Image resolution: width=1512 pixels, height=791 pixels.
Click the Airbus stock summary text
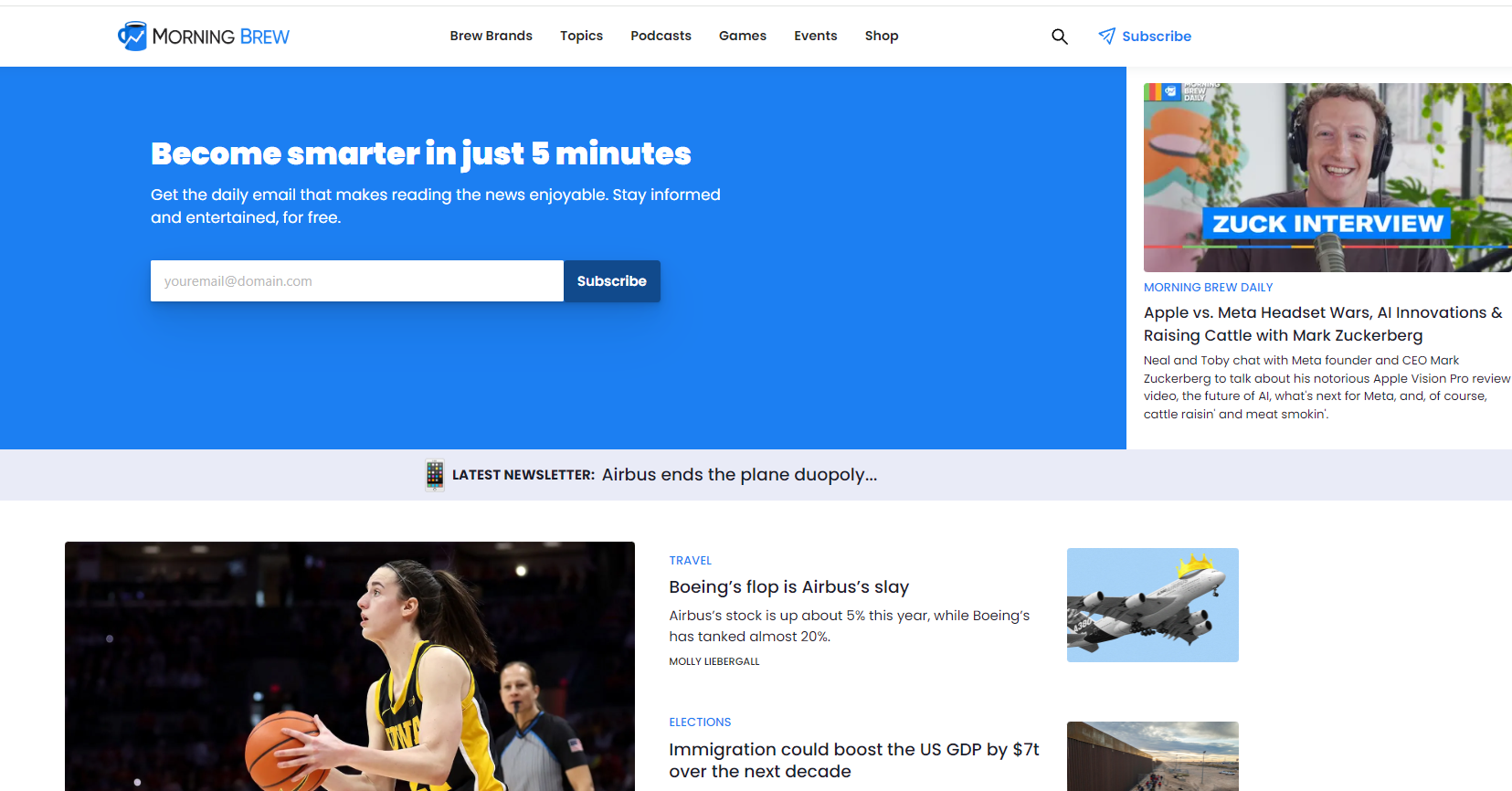tap(849, 626)
